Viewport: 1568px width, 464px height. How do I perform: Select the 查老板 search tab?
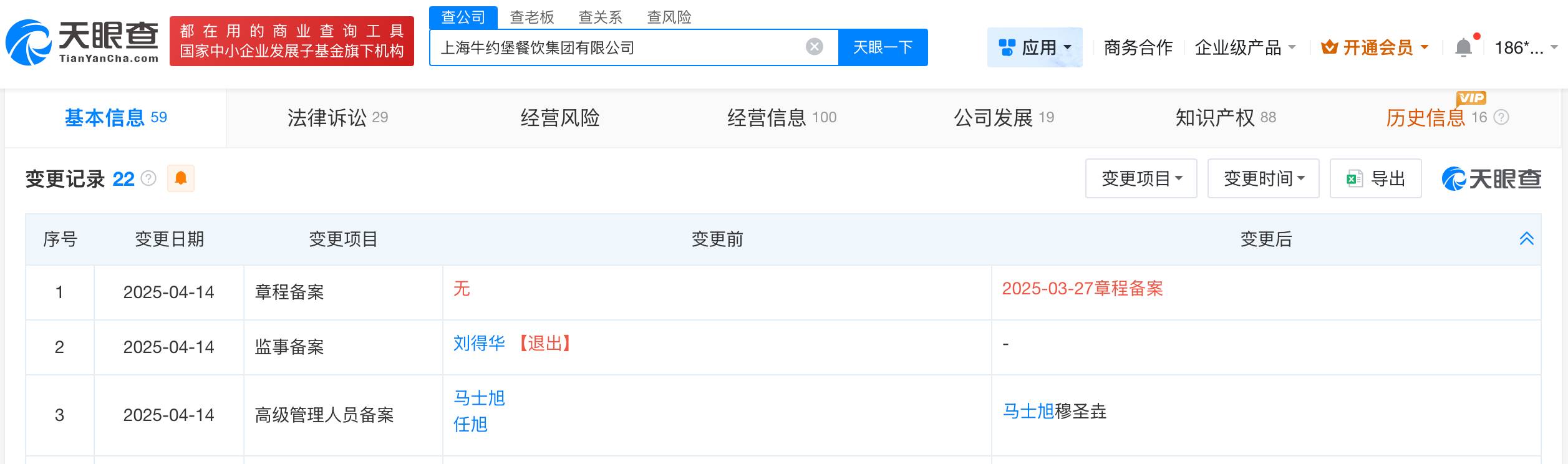pos(531,17)
